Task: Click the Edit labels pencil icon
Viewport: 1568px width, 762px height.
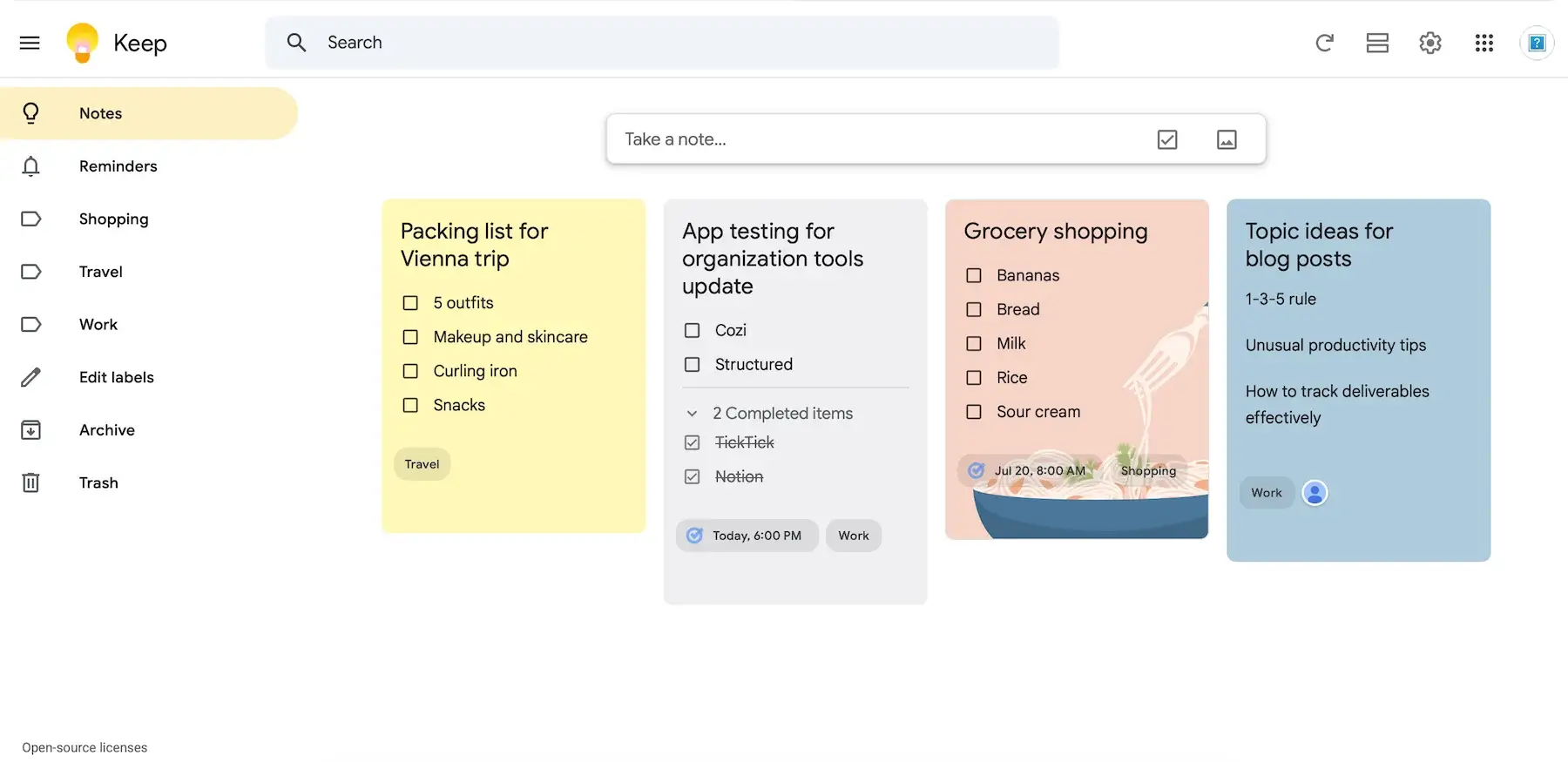Action: (x=30, y=377)
